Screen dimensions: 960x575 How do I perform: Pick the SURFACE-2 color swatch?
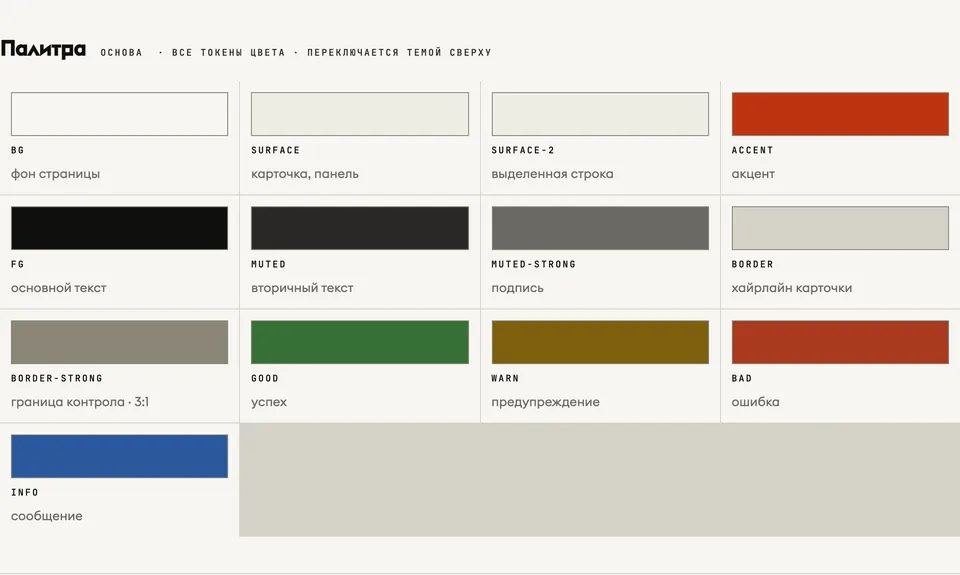tap(600, 114)
